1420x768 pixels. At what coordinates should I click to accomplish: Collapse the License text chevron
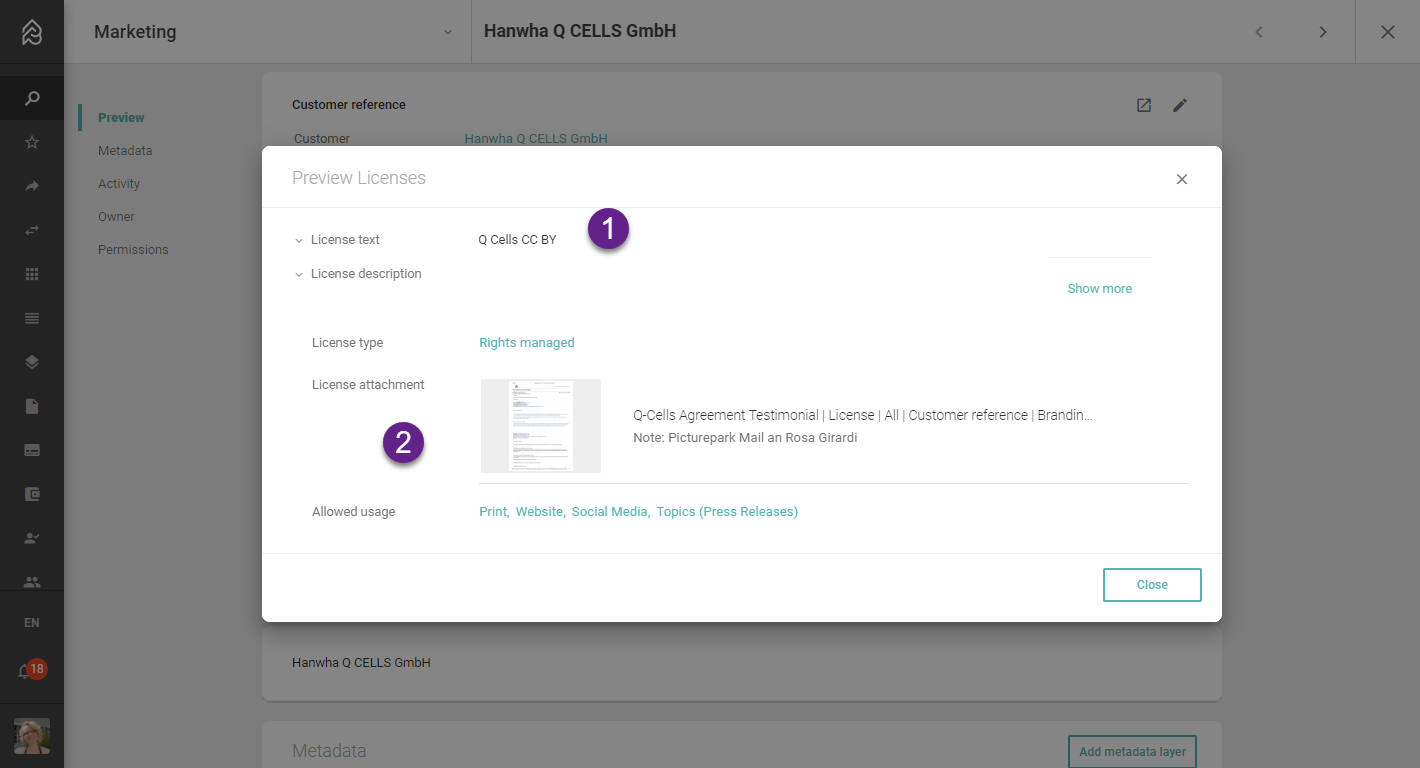pos(298,240)
